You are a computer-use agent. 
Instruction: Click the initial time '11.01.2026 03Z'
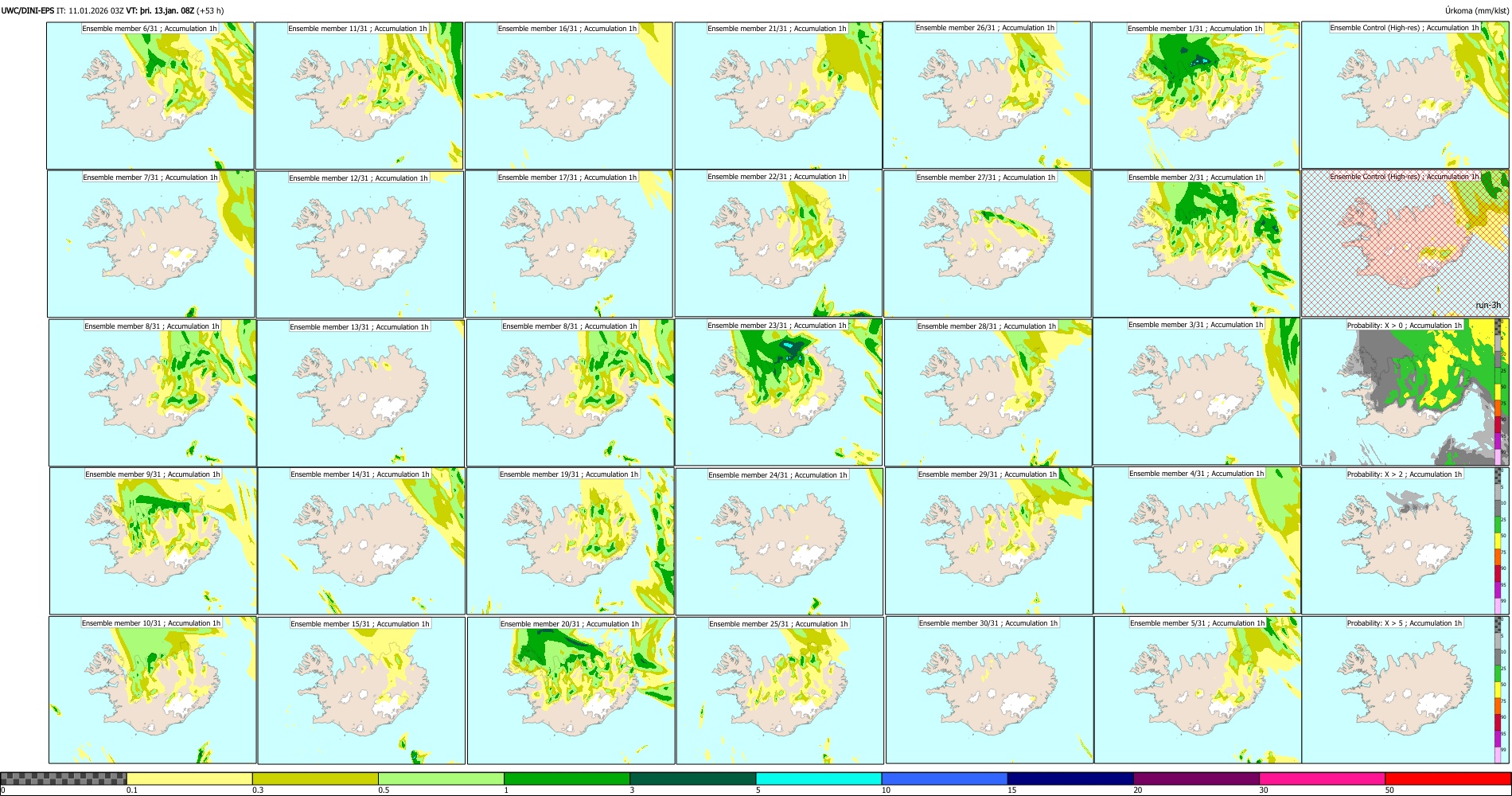95,11
